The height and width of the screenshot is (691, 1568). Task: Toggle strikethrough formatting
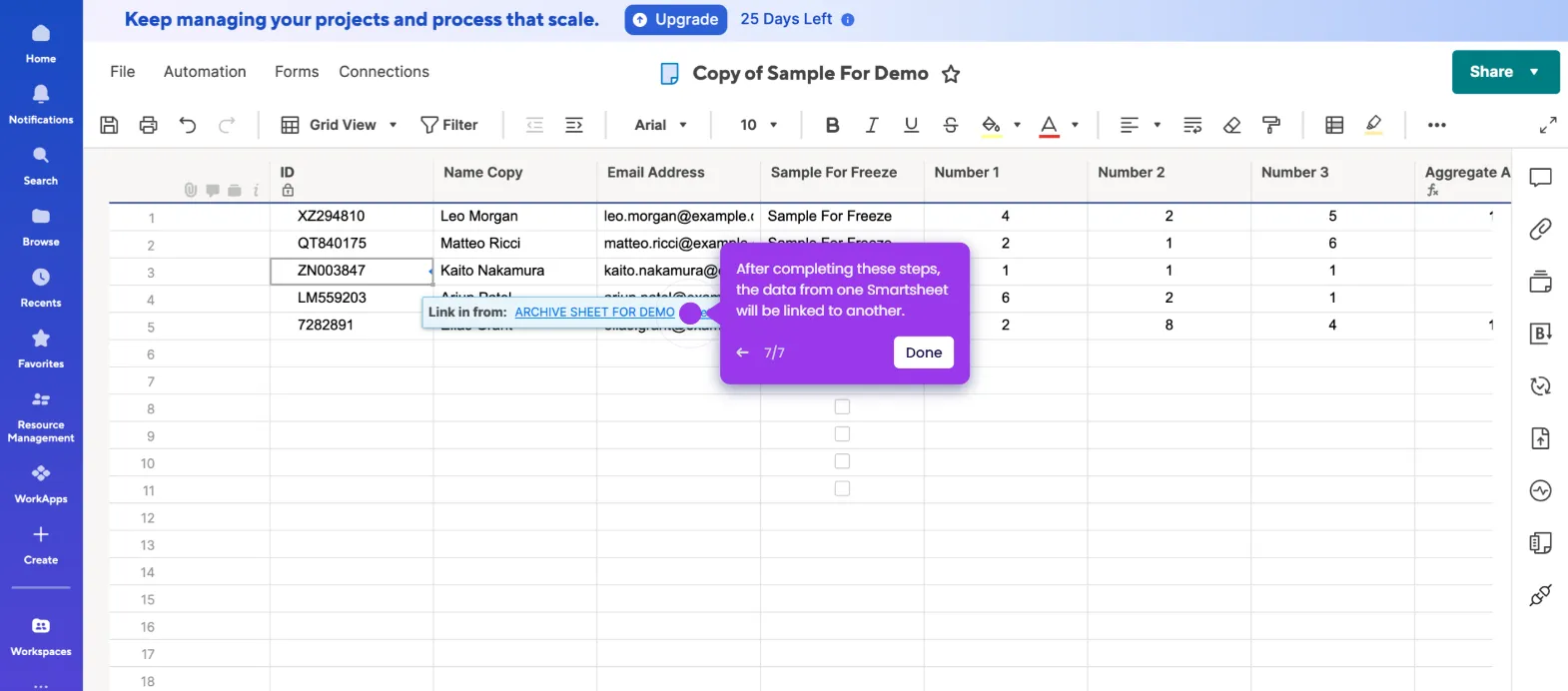pos(951,125)
